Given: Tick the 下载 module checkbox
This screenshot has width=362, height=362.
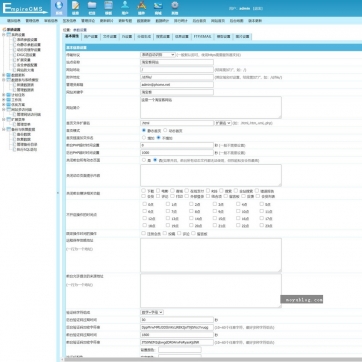Looking at the screenshot, I should click(x=144, y=191).
